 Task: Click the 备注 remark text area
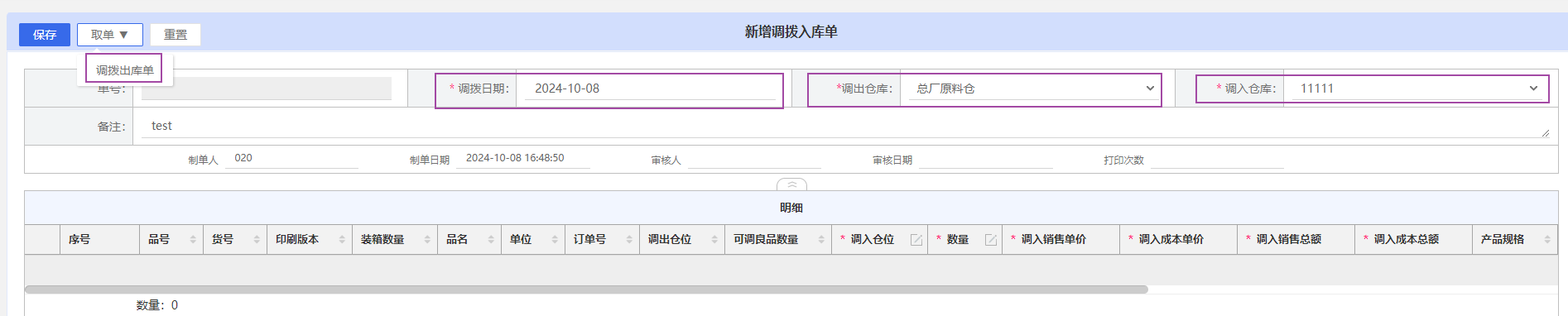coord(845,127)
